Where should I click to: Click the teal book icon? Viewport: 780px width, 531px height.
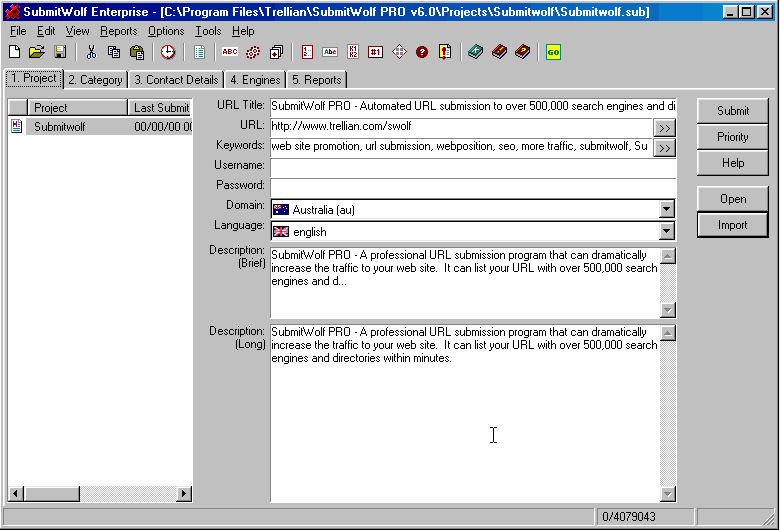click(x=476, y=52)
